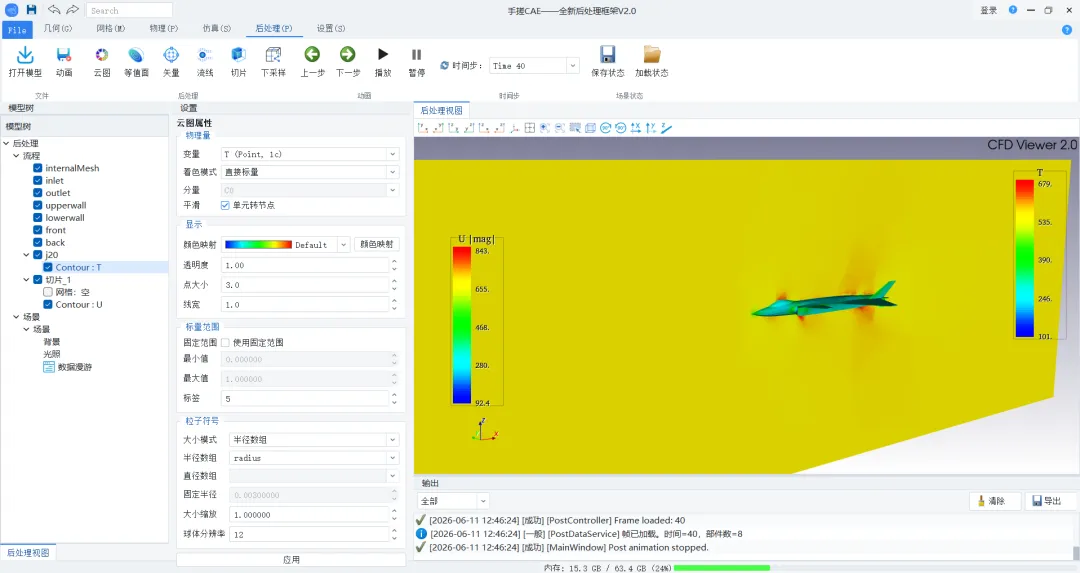The width and height of the screenshot is (1080, 573).
Task: Click the undo arrow in title bar
Action: coord(54,10)
